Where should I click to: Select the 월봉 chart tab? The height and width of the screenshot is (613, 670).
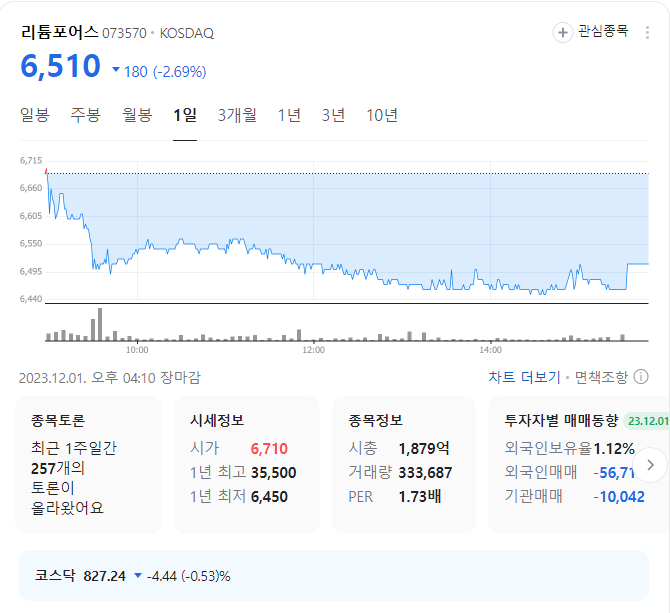coord(137,115)
